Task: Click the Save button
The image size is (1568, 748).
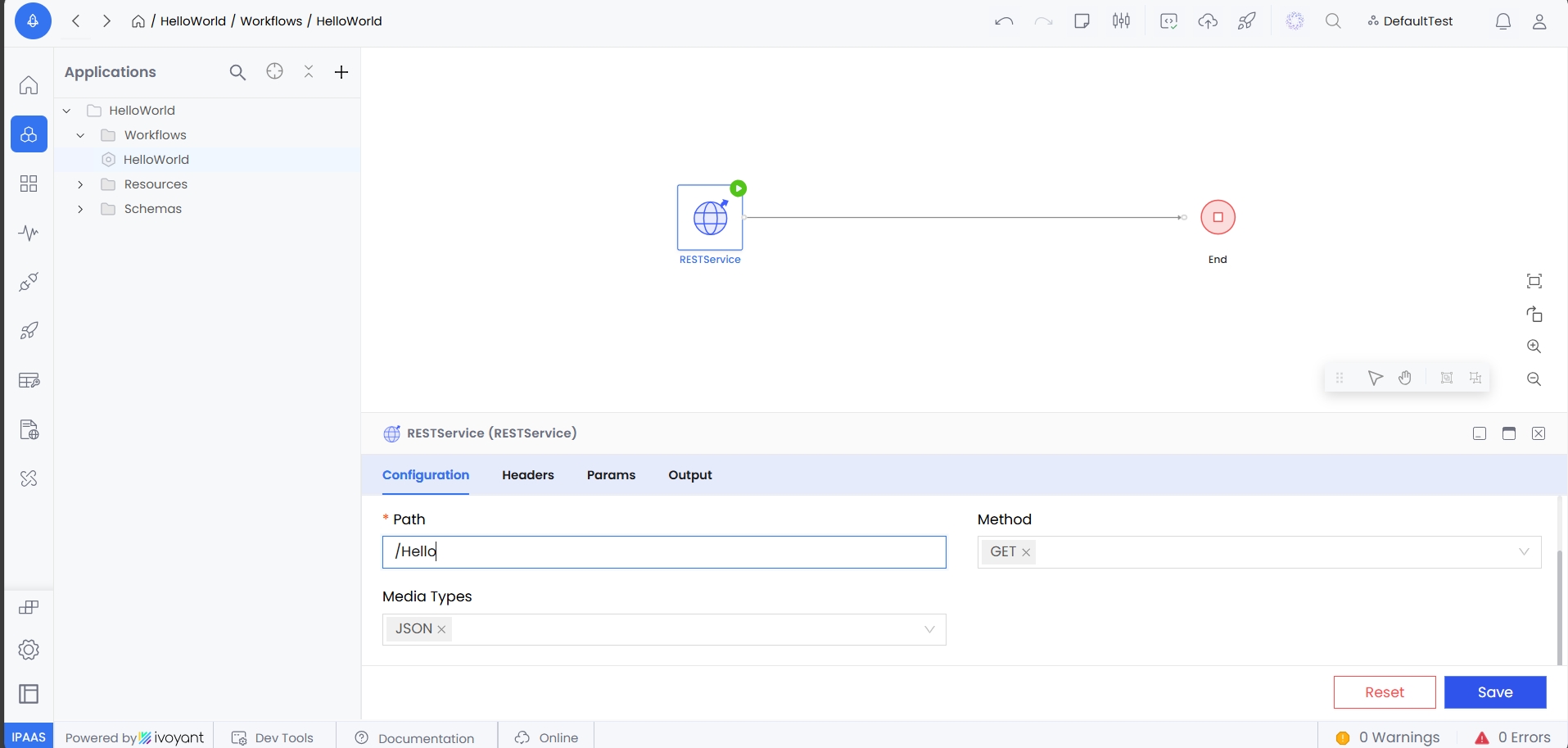Action: (1494, 692)
